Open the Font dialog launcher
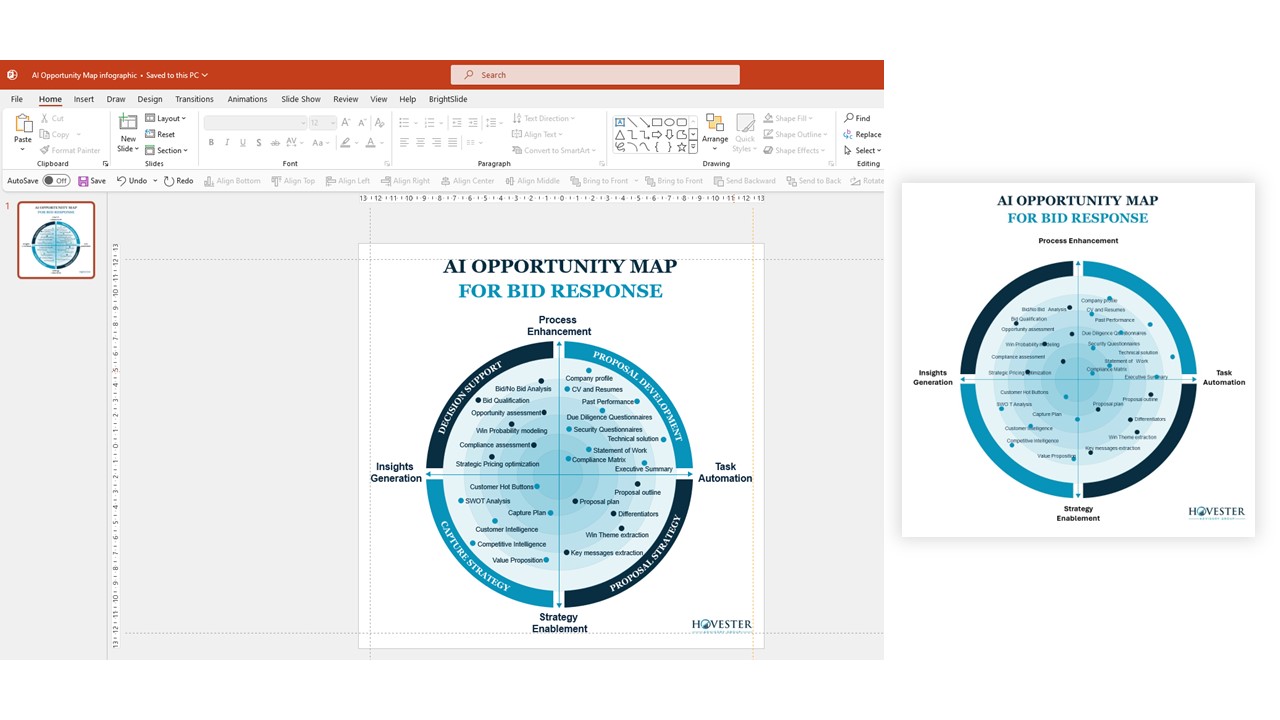 click(x=385, y=164)
